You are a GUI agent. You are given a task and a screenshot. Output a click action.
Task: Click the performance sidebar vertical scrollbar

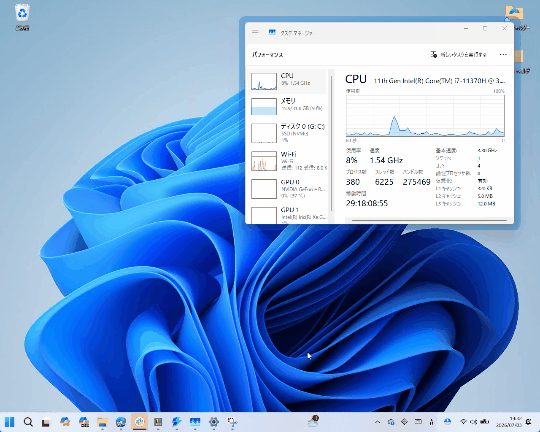331,145
